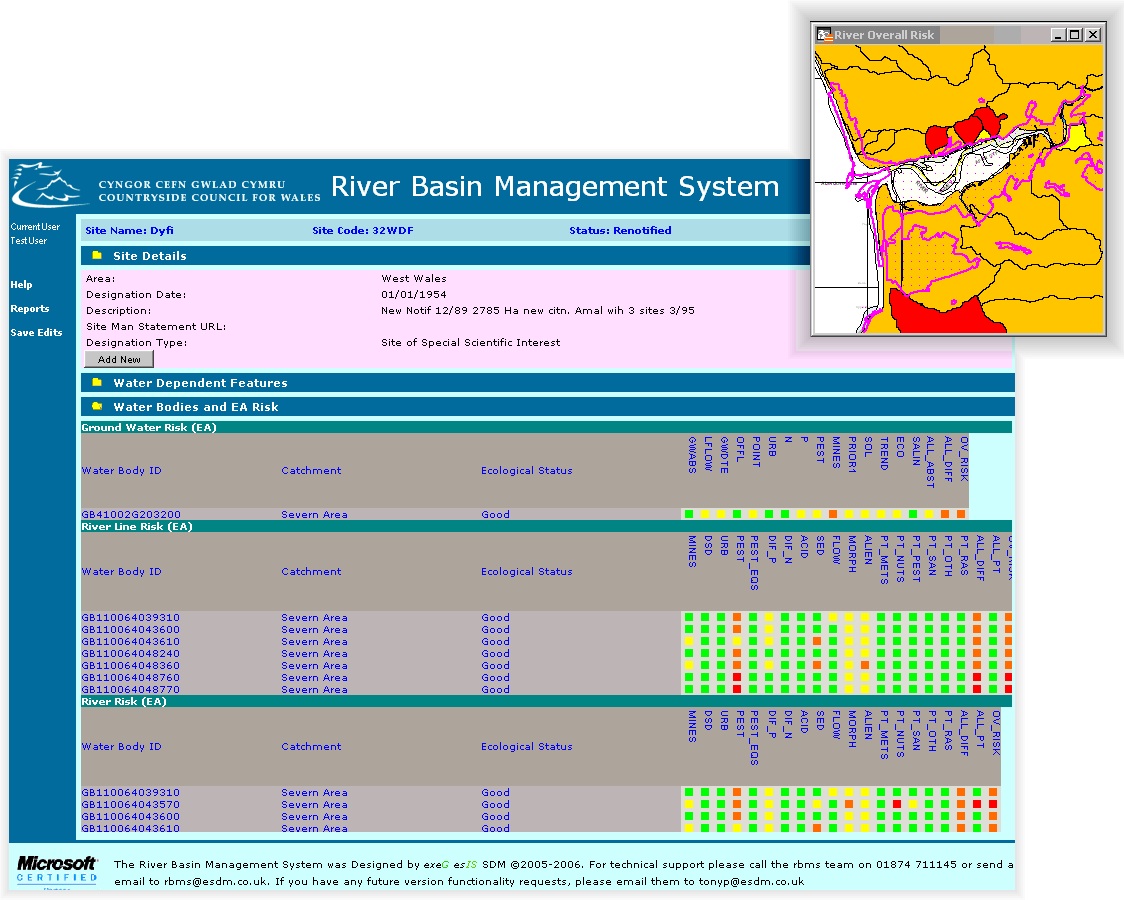This screenshot has width=1124, height=900.
Task: Click the GWABS column header in Ground Water
Action: pyautogui.click(x=692, y=455)
